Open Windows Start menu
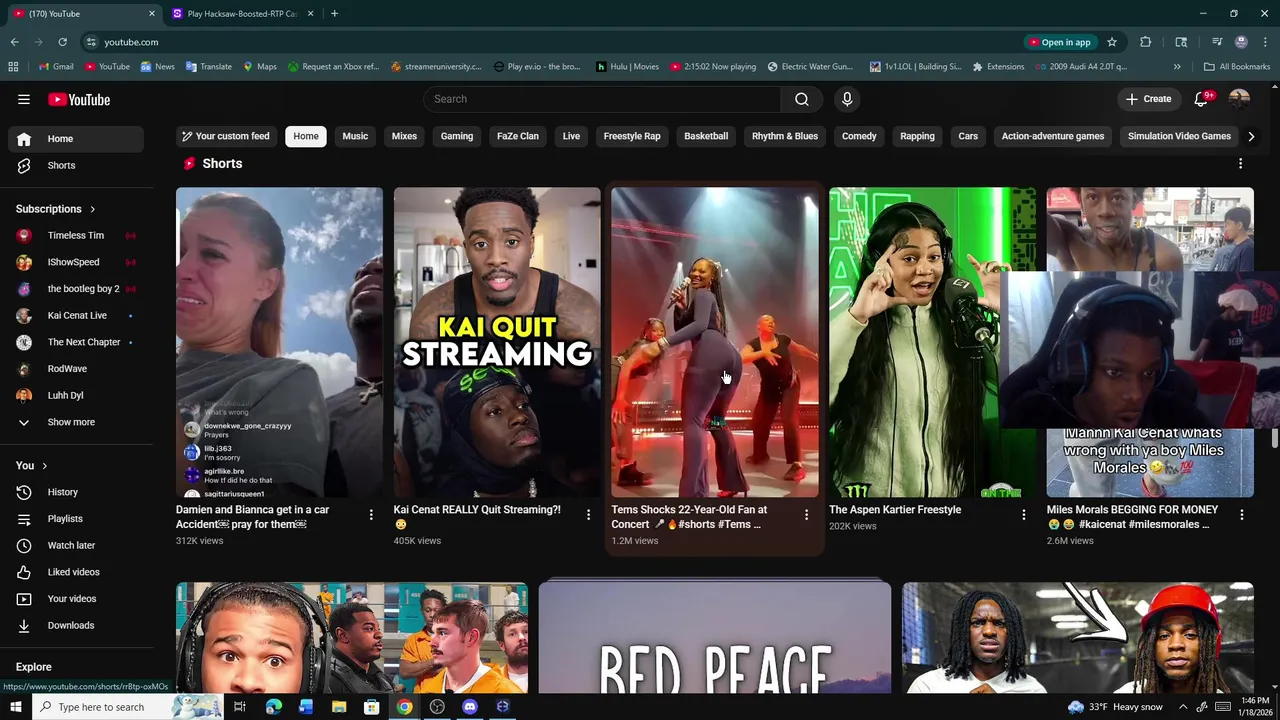Image resolution: width=1280 pixels, height=720 pixels. [15, 707]
